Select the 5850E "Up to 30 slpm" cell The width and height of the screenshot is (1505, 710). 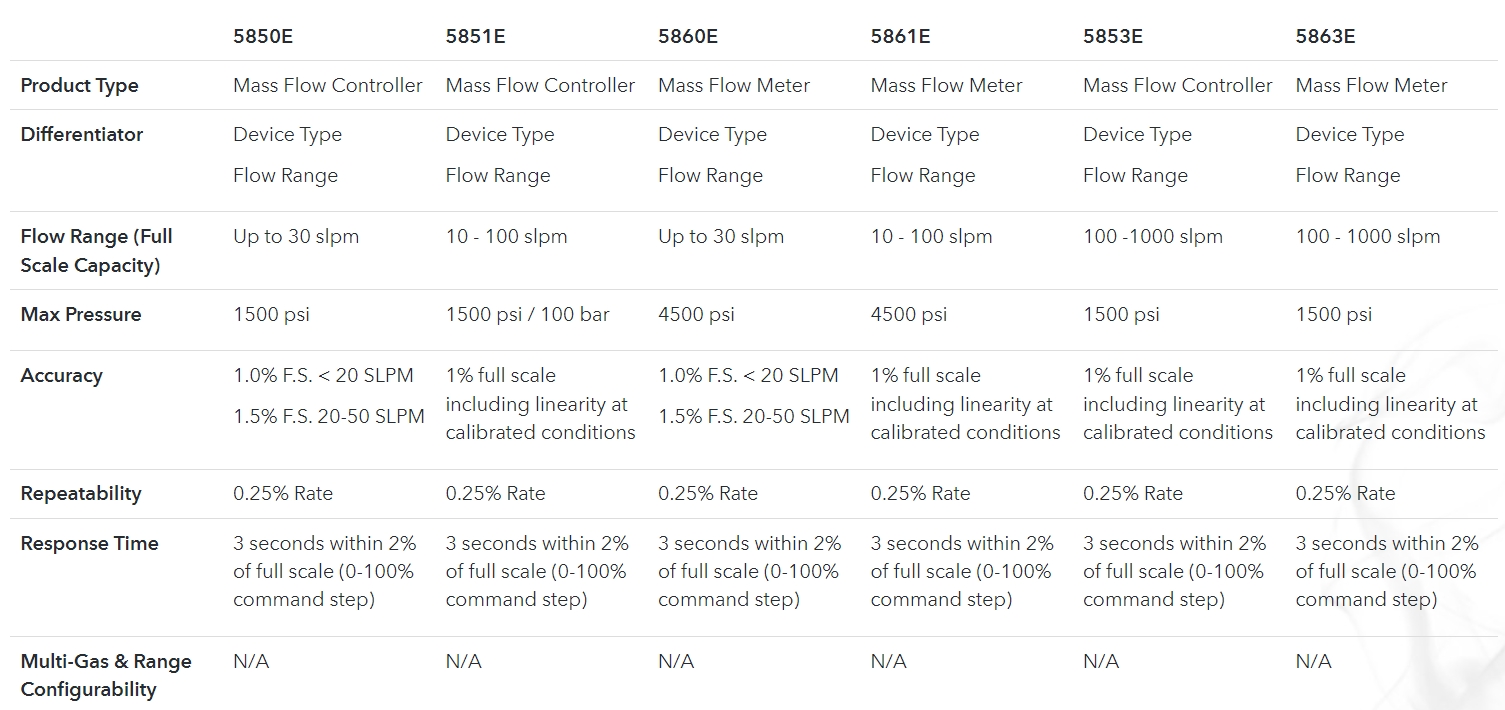pyautogui.click(x=296, y=237)
